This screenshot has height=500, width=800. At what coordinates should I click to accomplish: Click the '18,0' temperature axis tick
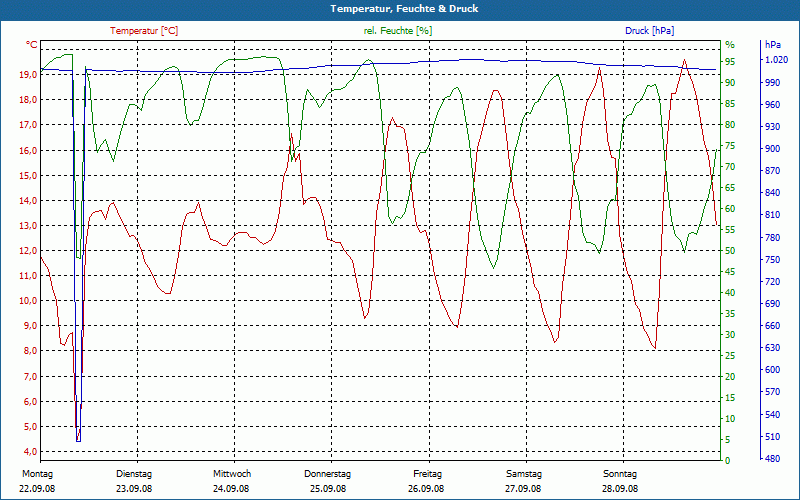(28, 100)
